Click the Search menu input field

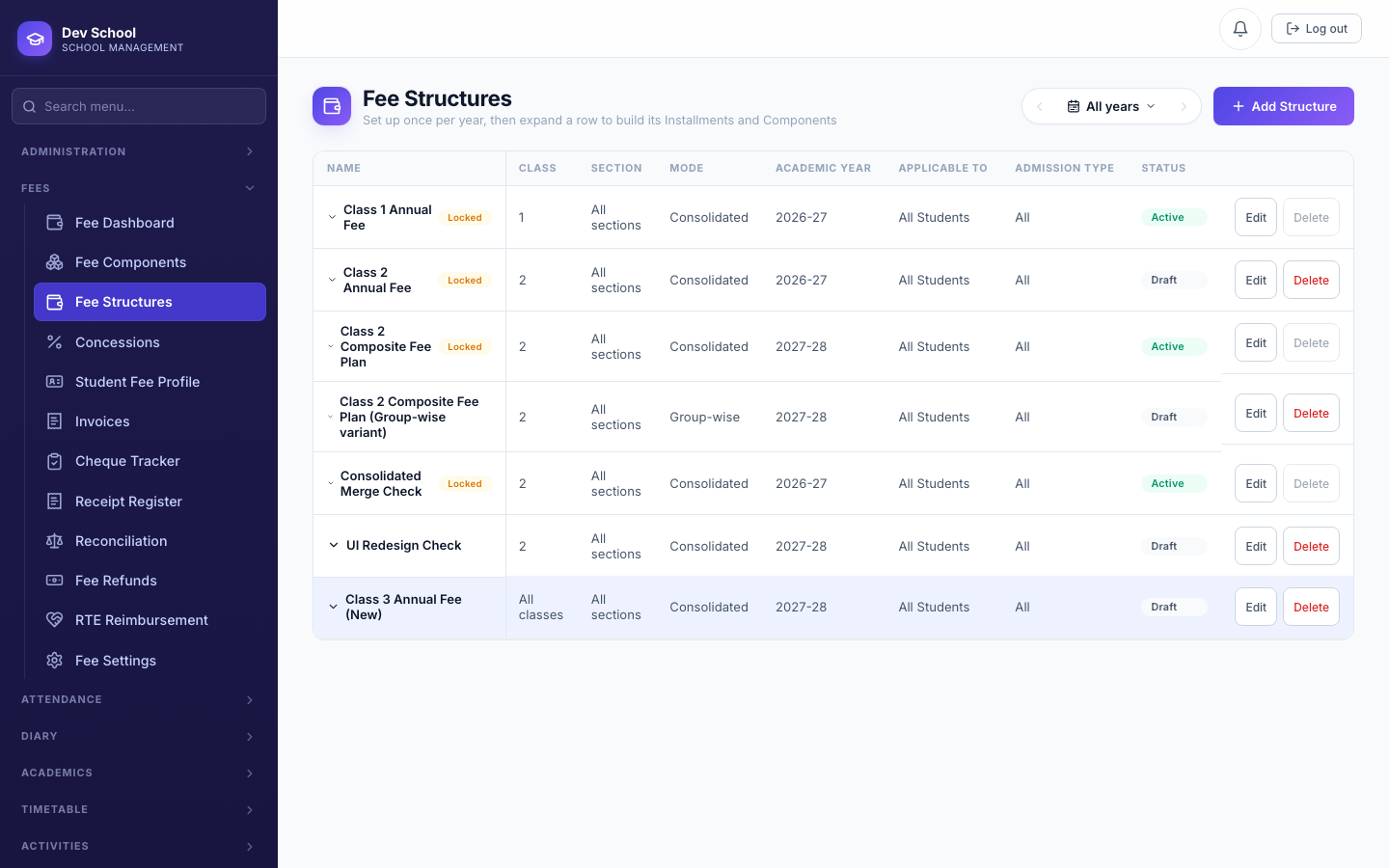(x=139, y=106)
